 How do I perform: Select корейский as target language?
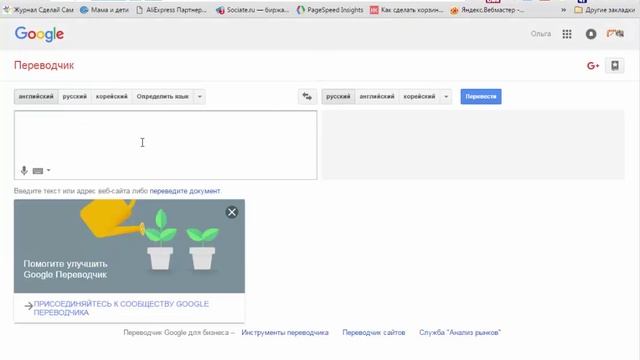pos(420,97)
